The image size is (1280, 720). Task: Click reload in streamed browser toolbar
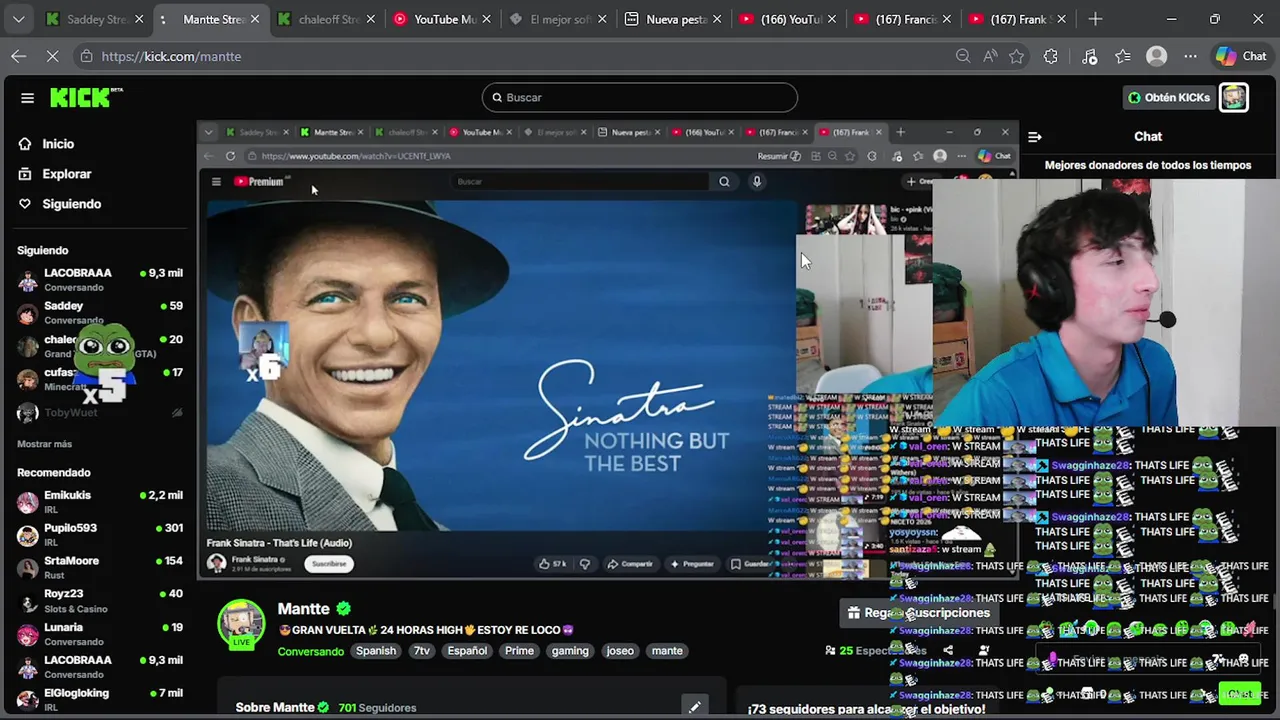click(230, 156)
